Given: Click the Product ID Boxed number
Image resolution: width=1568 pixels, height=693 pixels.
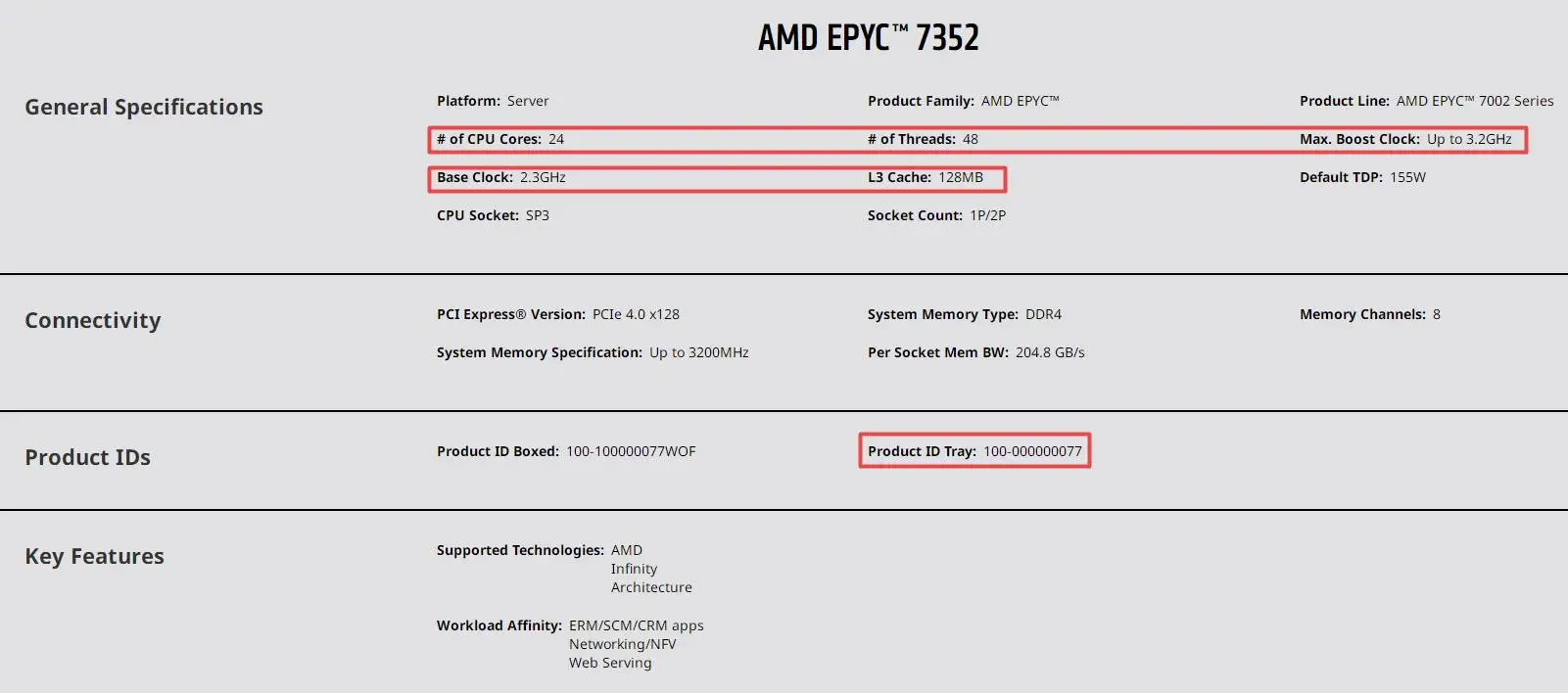Looking at the screenshot, I should point(631,451).
